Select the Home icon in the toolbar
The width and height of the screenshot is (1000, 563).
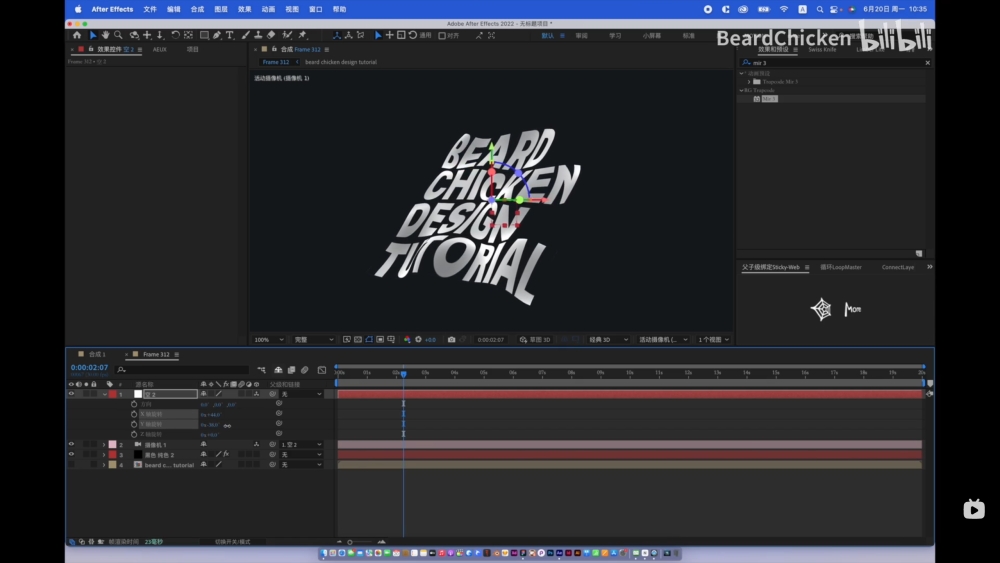pyautogui.click(x=77, y=36)
